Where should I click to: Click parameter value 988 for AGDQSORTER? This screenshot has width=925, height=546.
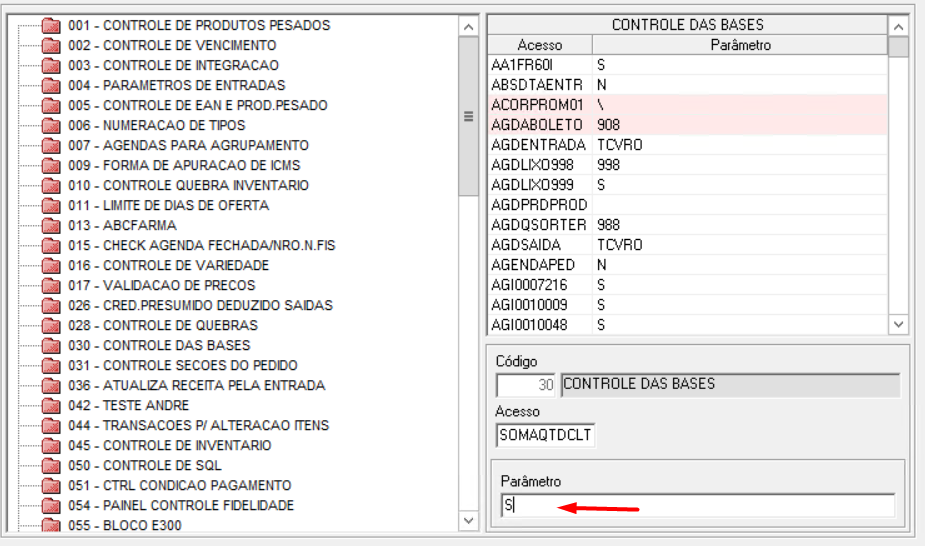click(x=608, y=225)
